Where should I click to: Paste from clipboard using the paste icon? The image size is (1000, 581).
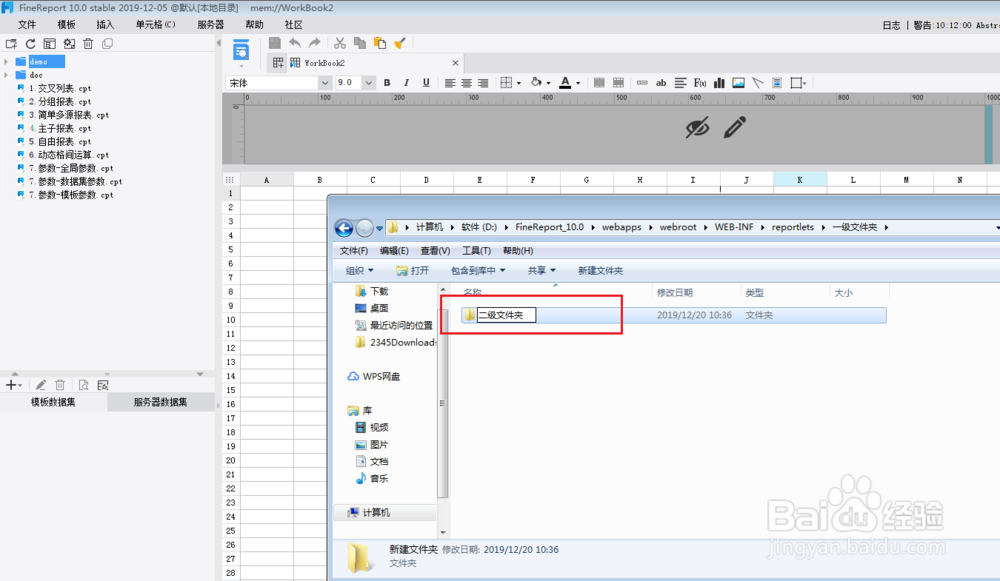(x=380, y=43)
